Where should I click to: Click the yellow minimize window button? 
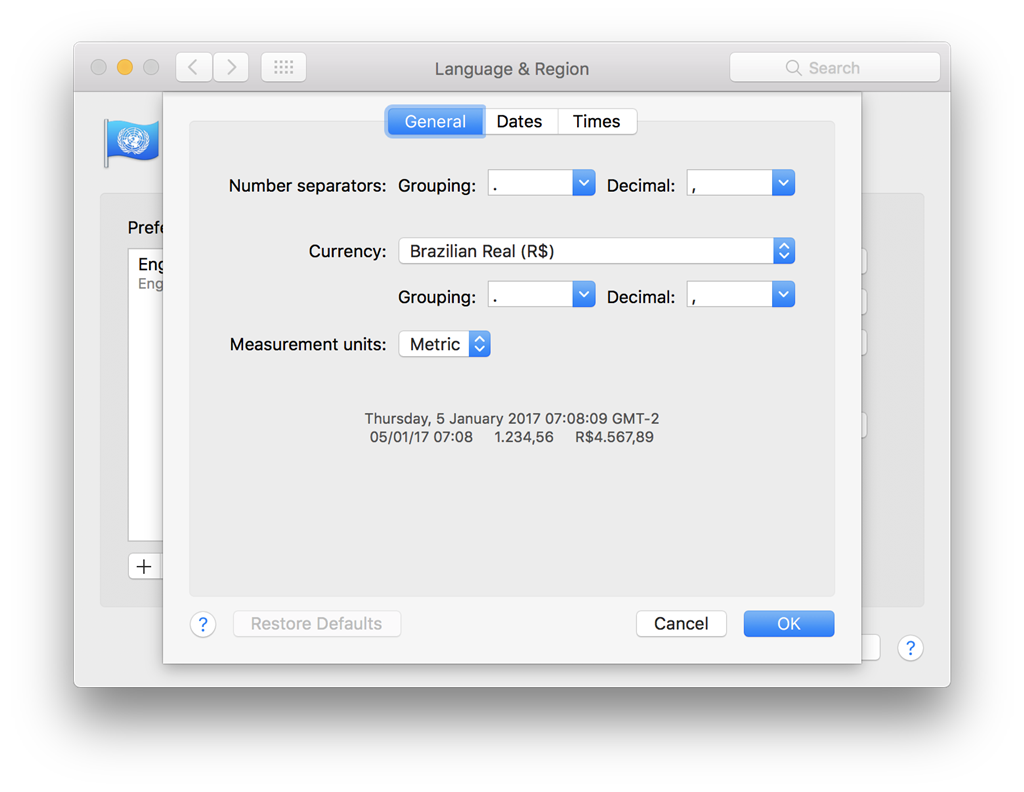coord(125,67)
